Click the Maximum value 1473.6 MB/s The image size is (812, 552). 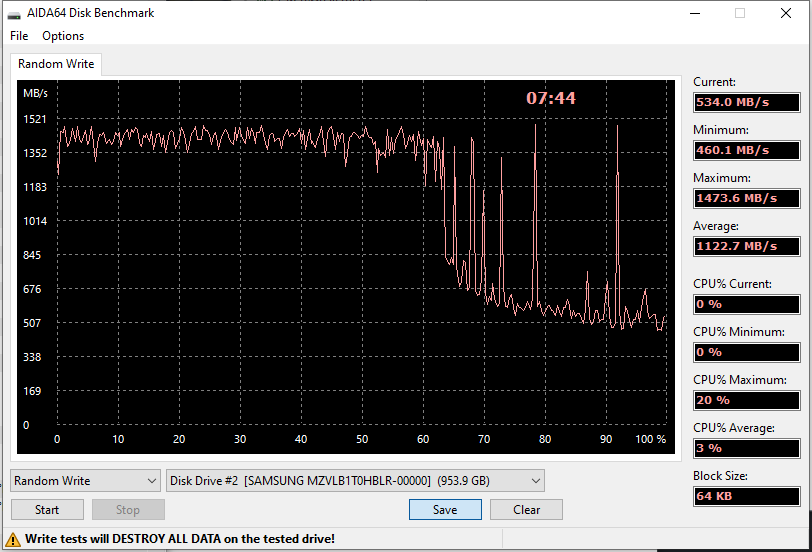(x=747, y=198)
